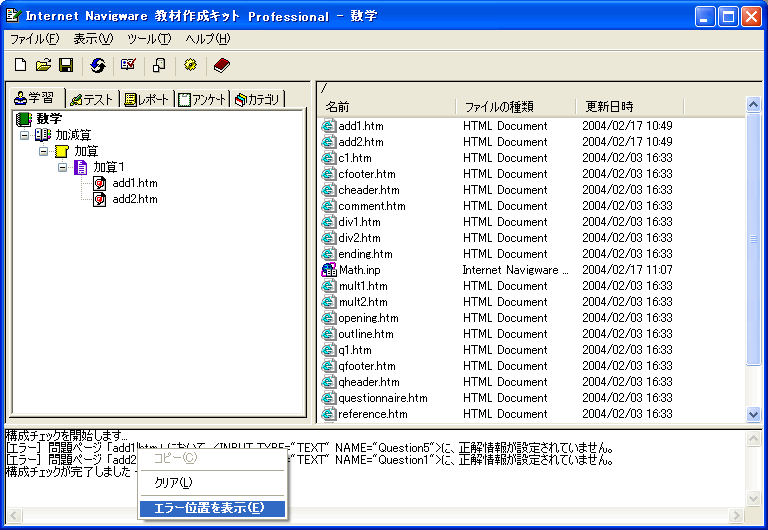Switch to the レポート tab
Screen dimensions: 768x530
146,99
